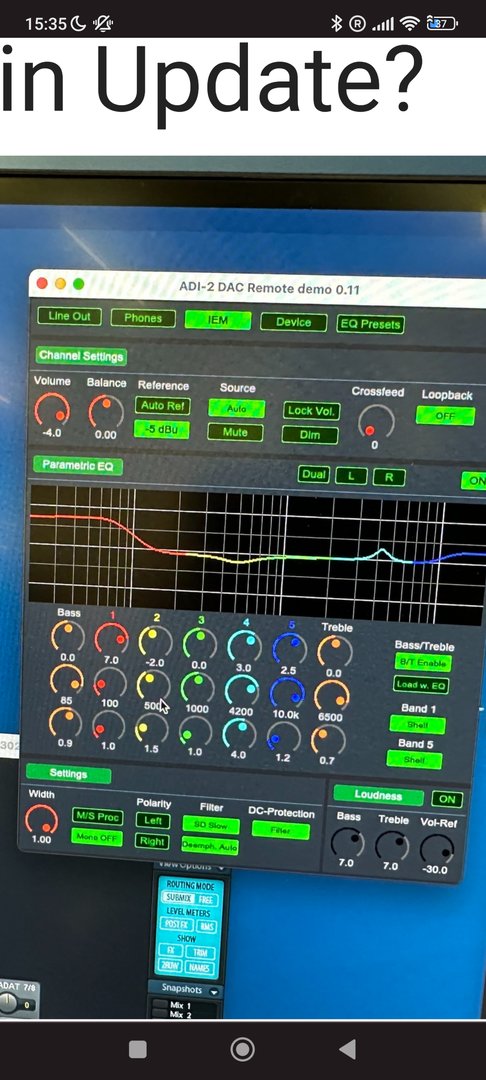The height and width of the screenshot is (1080, 486).
Task: Click the Band 3 frequency knob at 1000
Action: tap(198, 688)
